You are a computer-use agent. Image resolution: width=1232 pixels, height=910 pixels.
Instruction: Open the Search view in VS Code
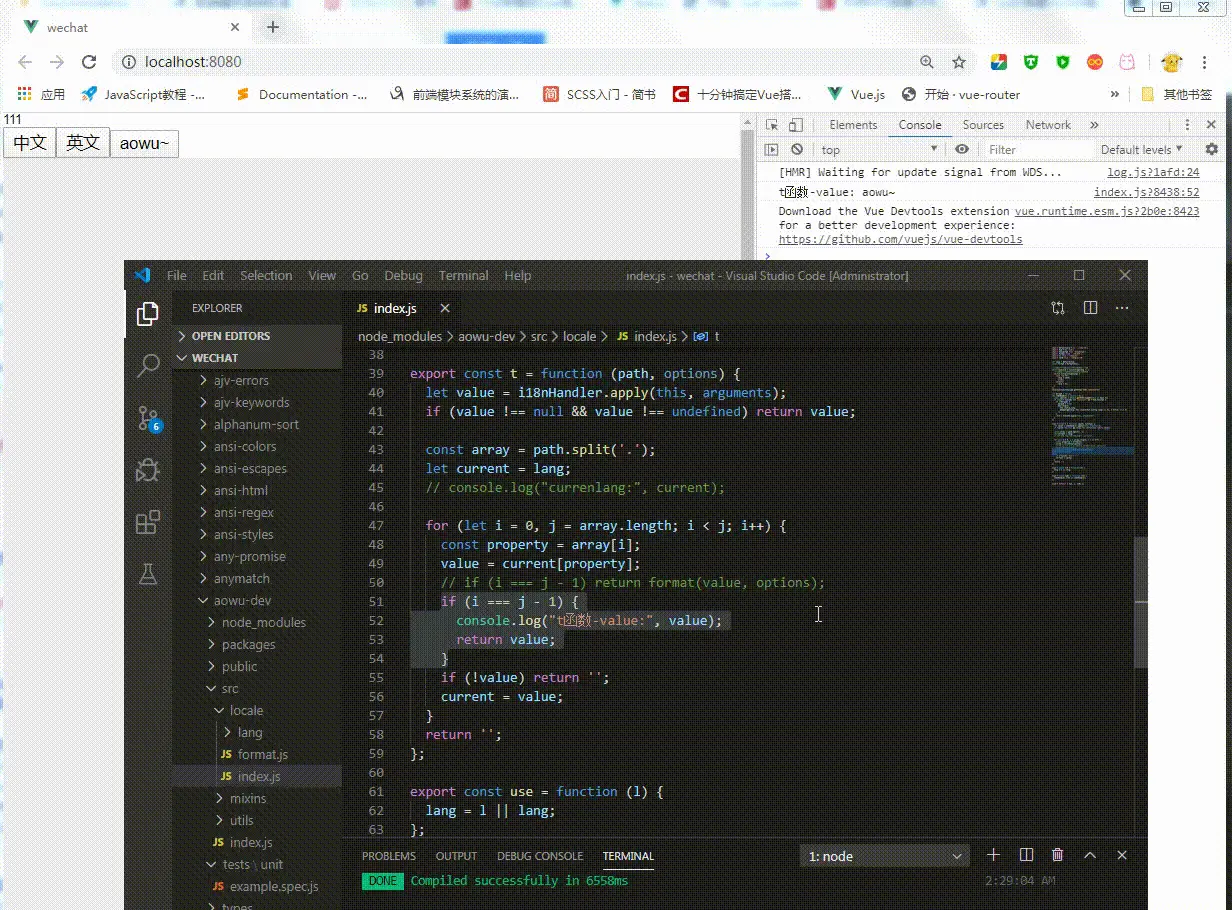[148, 365]
